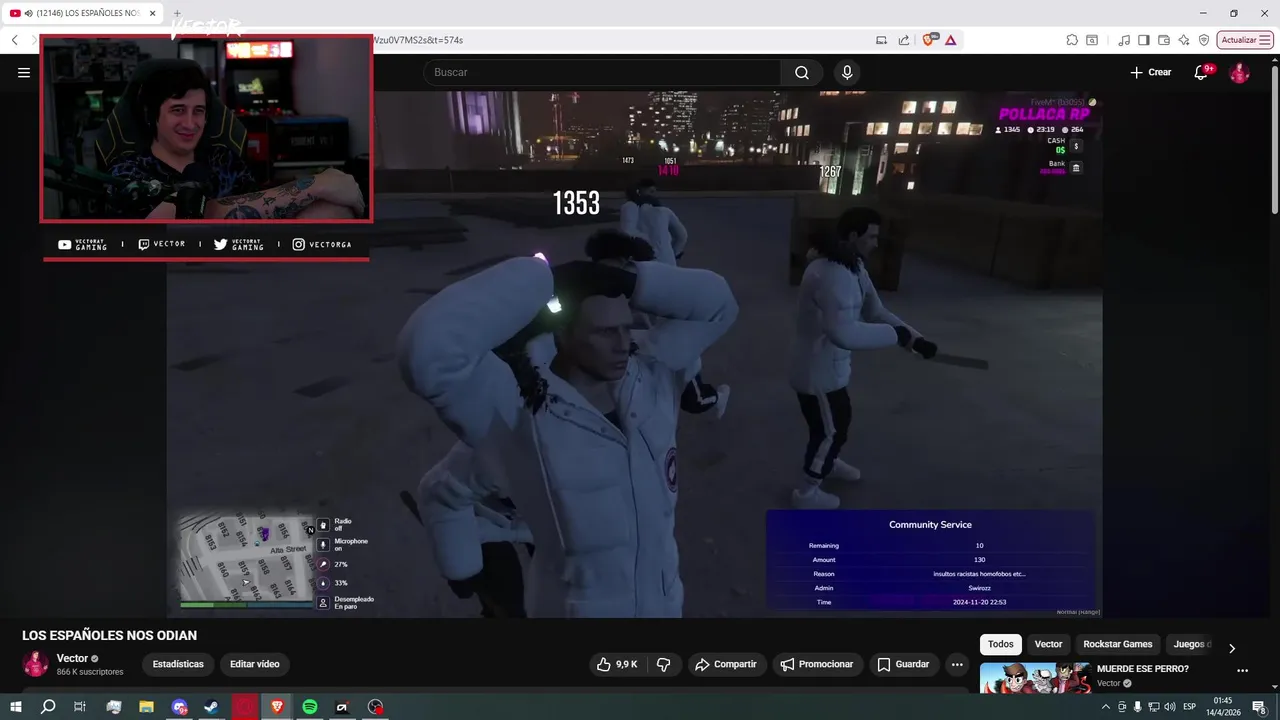Click the share page icon in address bar
1280x720 pixels.
tap(904, 40)
